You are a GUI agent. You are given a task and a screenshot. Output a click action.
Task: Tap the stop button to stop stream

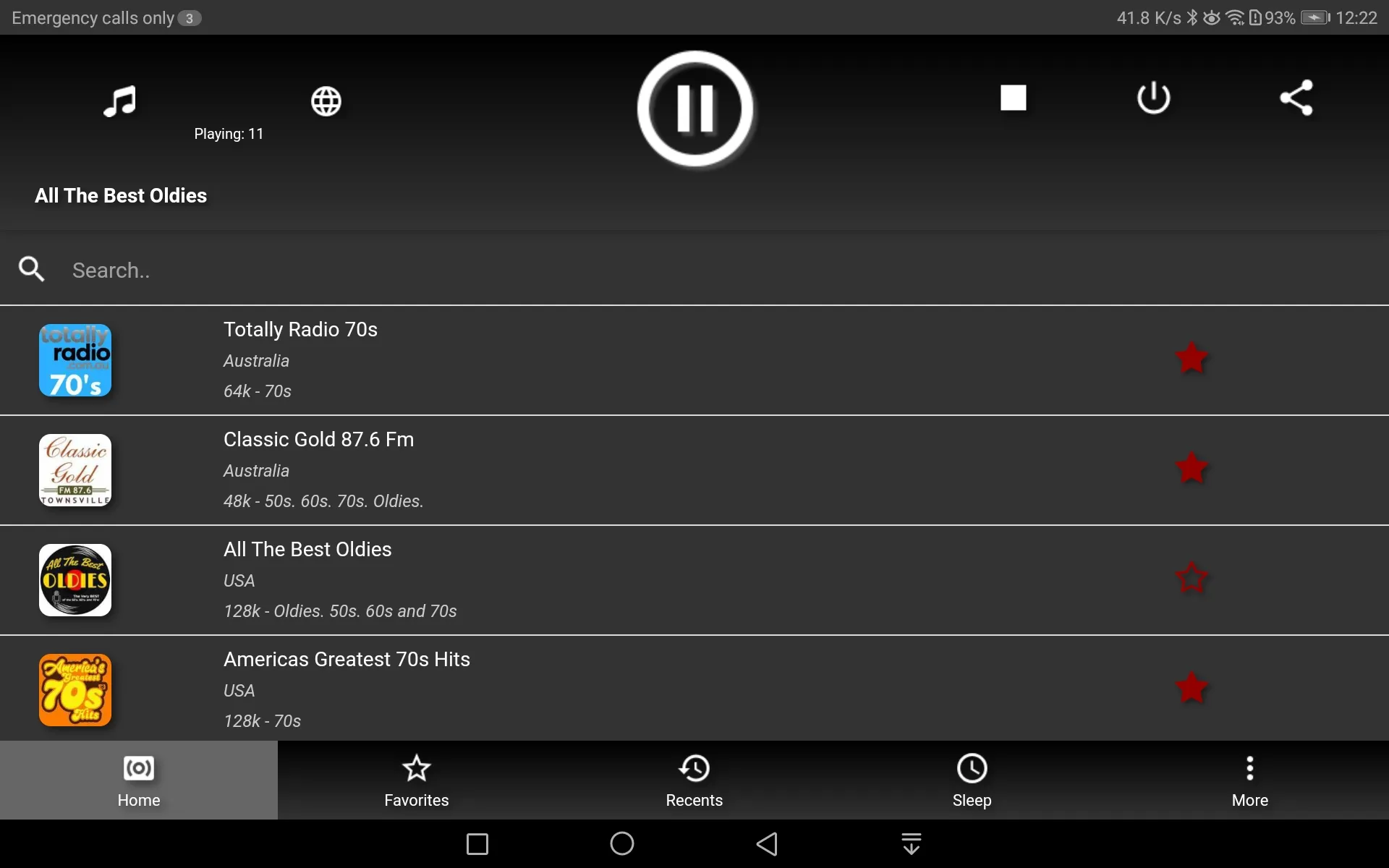[x=1013, y=96]
